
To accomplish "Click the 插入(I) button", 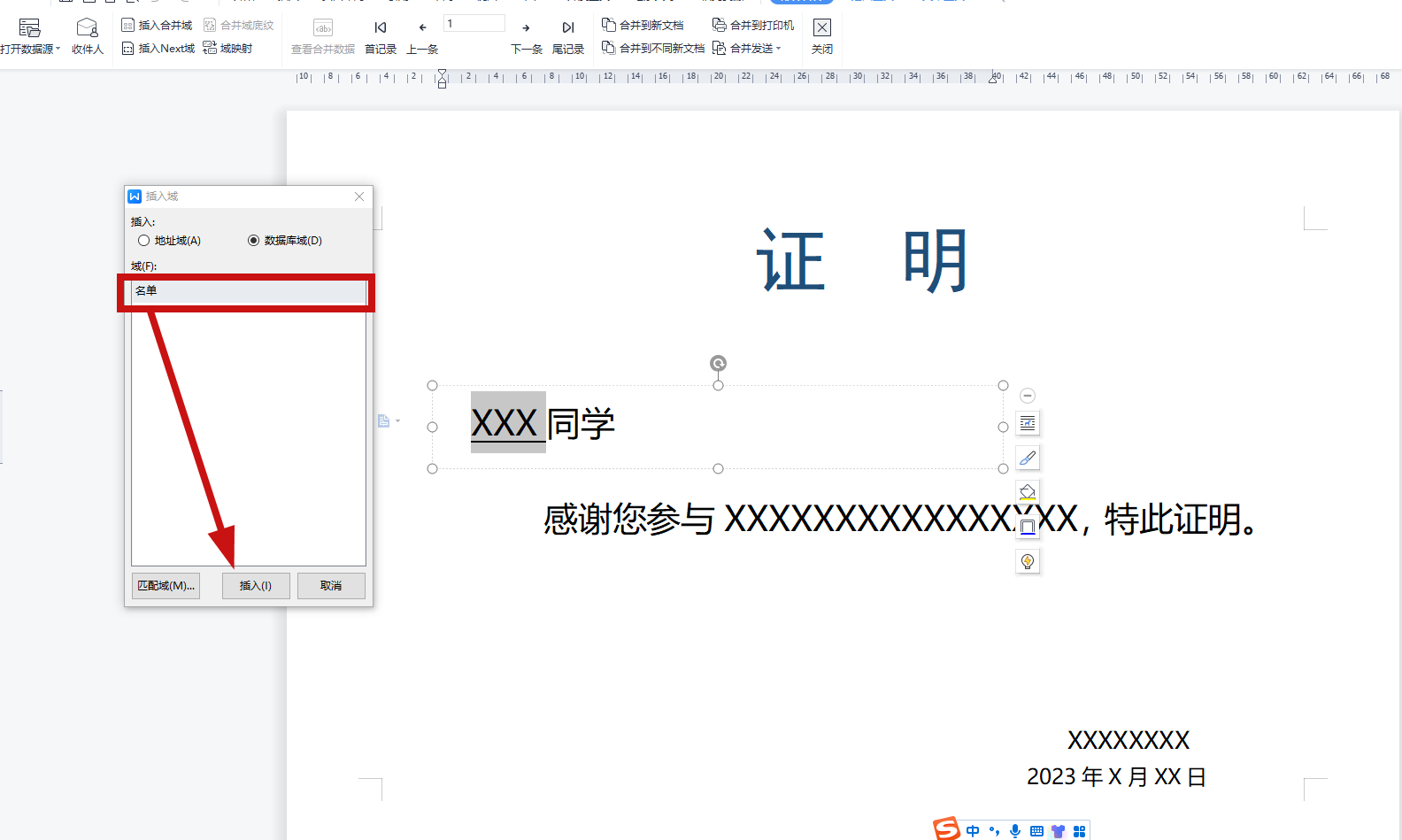I will tap(256, 586).
